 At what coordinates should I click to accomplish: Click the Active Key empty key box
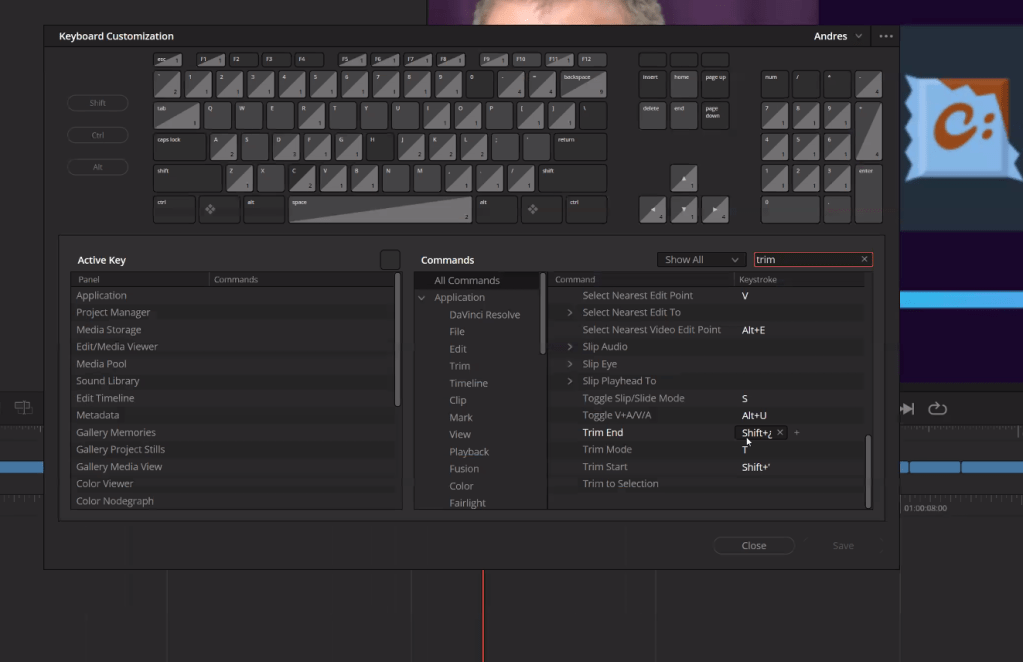390,260
